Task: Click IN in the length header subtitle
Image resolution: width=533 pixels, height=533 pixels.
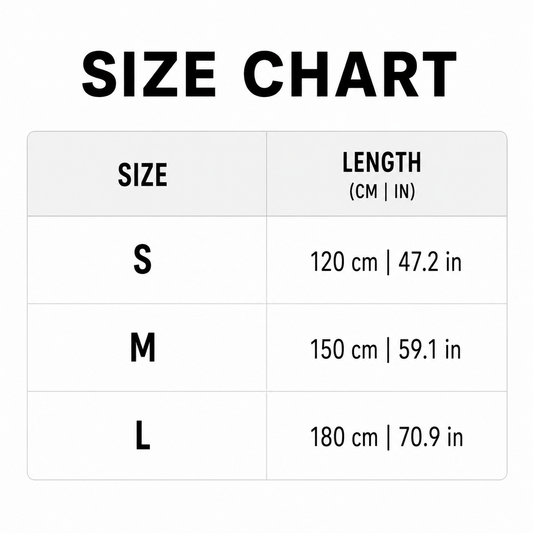Action: pos(402,191)
